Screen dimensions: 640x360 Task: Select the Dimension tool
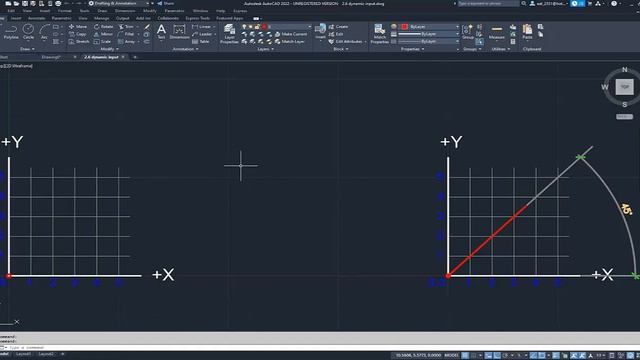pos(179,32)
